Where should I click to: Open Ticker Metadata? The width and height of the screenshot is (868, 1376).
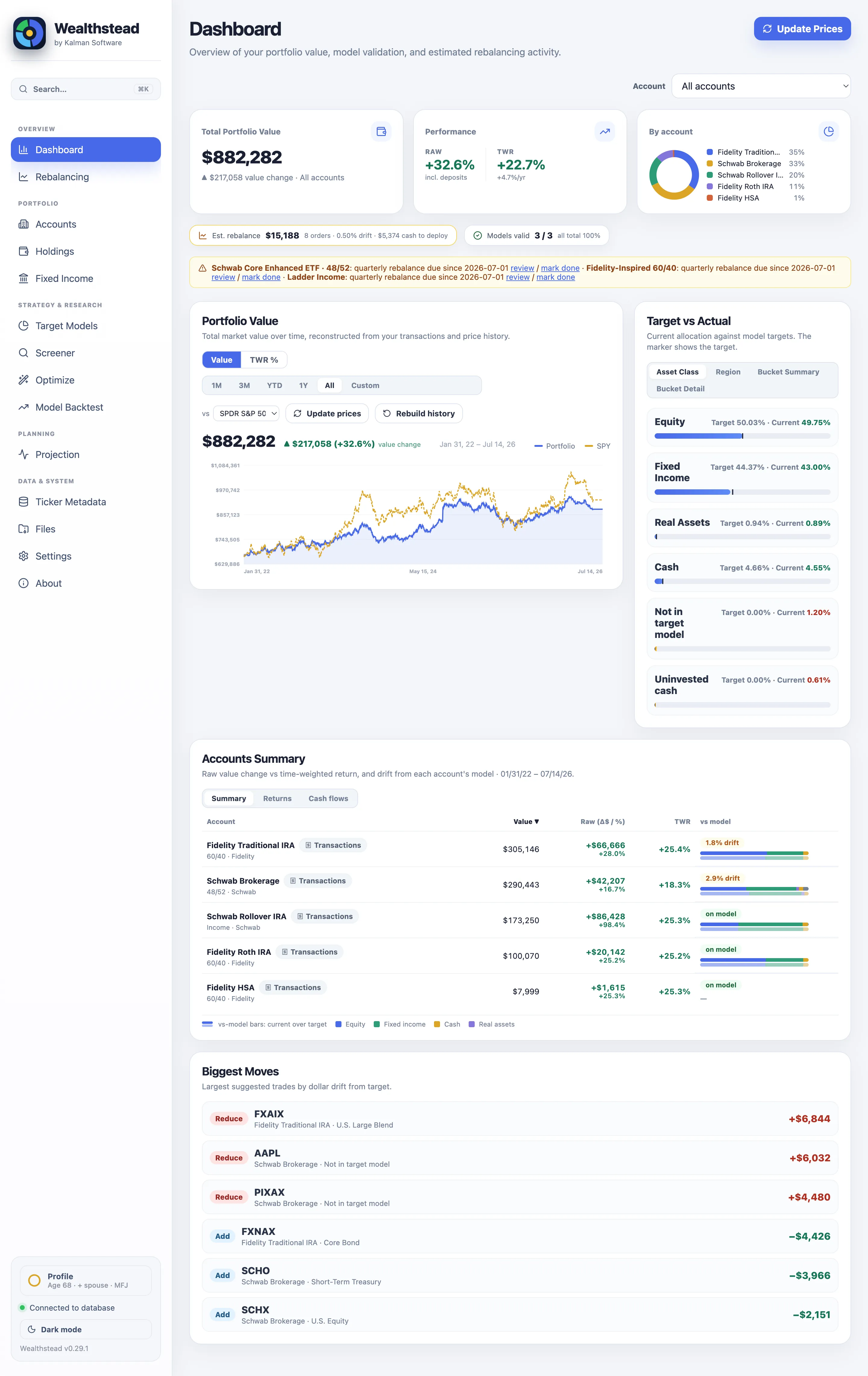pyautogui.click(x=86, y=502)
